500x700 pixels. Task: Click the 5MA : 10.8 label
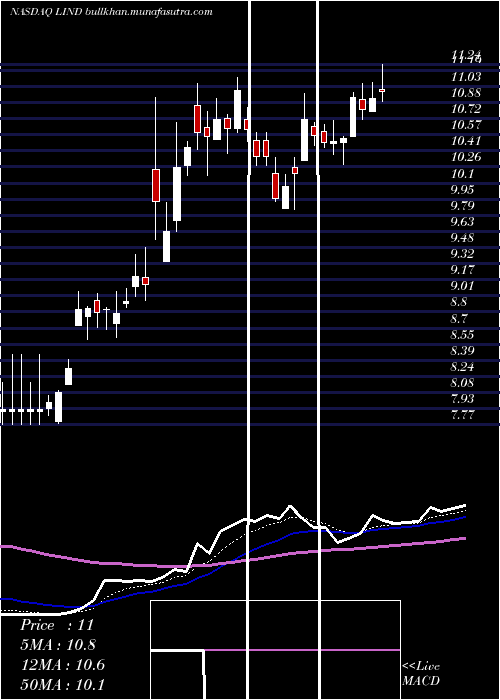tap(58, 645)
